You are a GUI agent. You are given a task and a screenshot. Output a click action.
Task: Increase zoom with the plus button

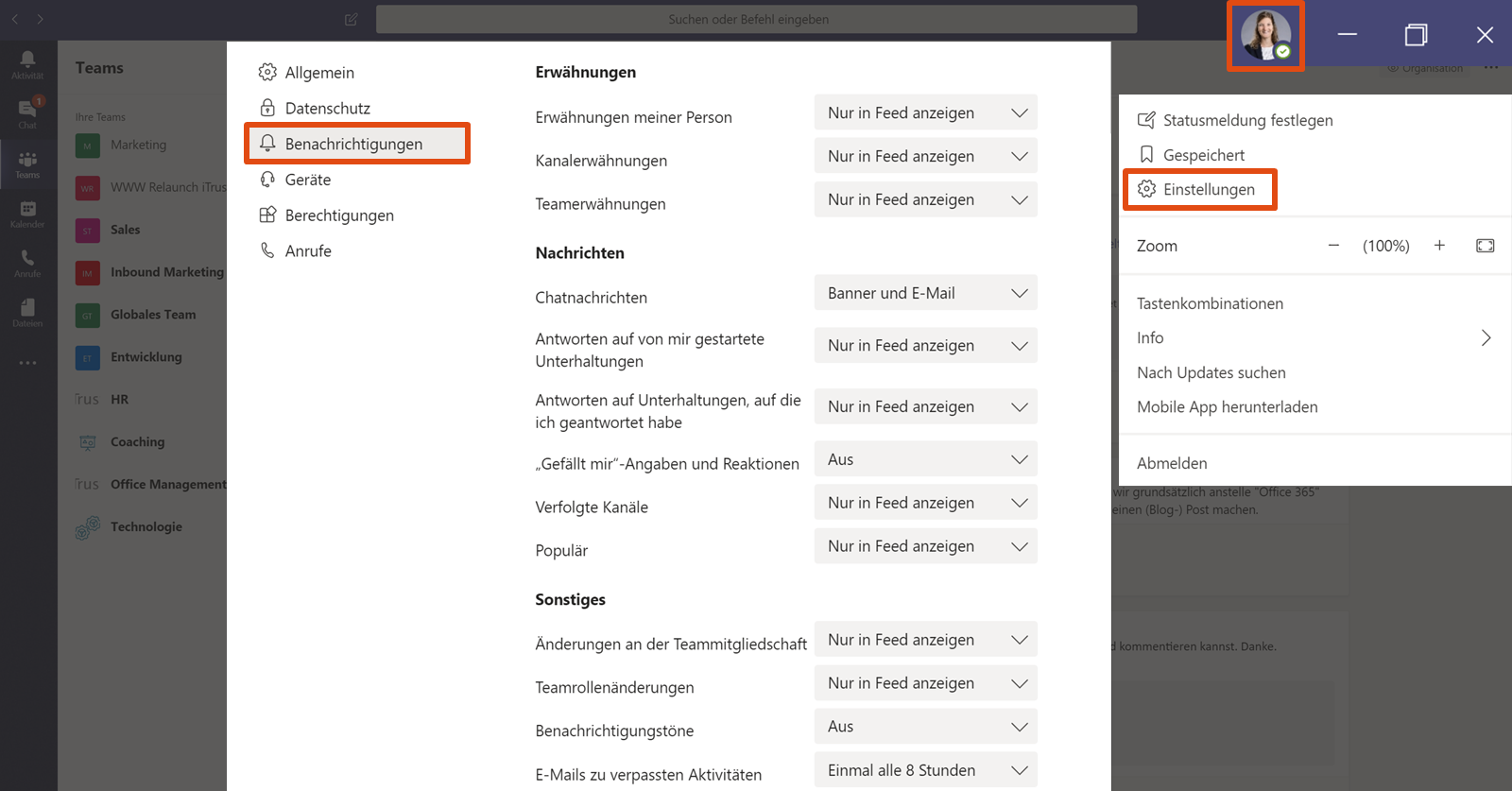[x=1439, y=246]
